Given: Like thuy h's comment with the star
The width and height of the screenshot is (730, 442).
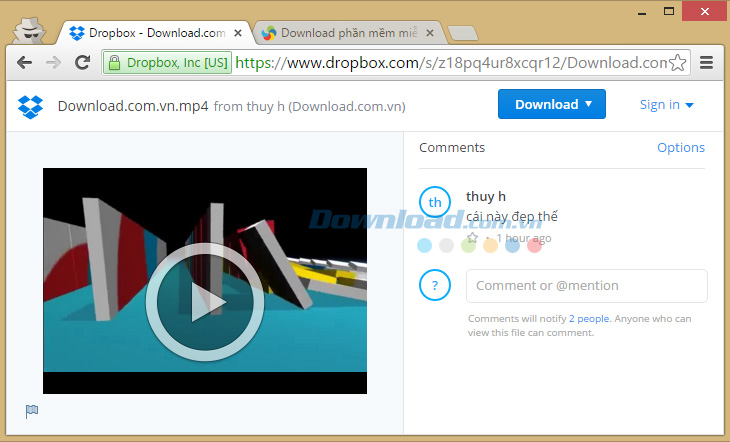Looking at the screenshot, I should 473,238.
